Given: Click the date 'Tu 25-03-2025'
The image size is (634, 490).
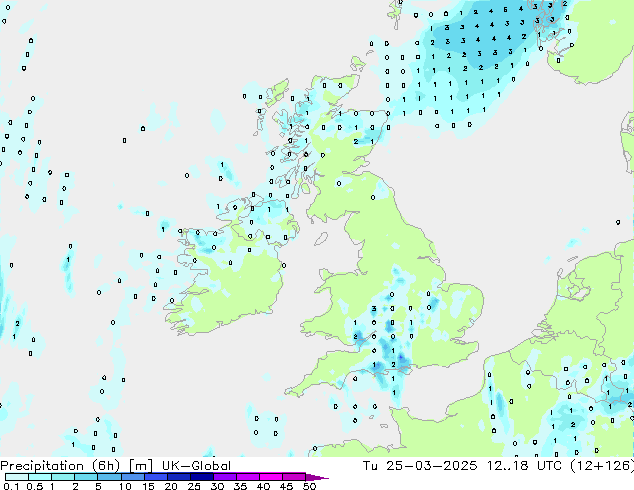Looking at the screenshot, I should [420, 466].
